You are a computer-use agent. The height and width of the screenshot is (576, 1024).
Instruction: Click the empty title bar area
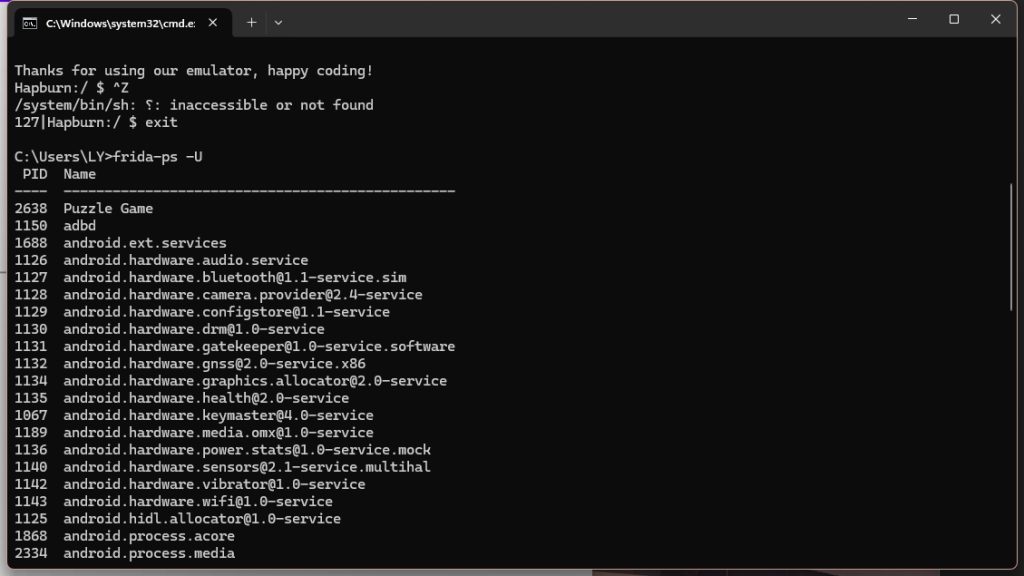[588, 21]
